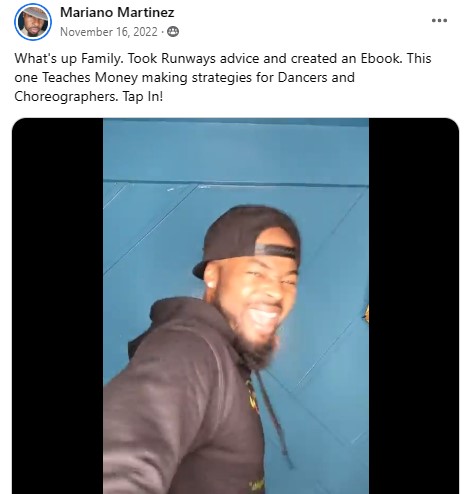Image resolution: width=471 pixels, height=494 pixels.
Task: Click the left black letterbox bar of video
Action: point(58,306)
